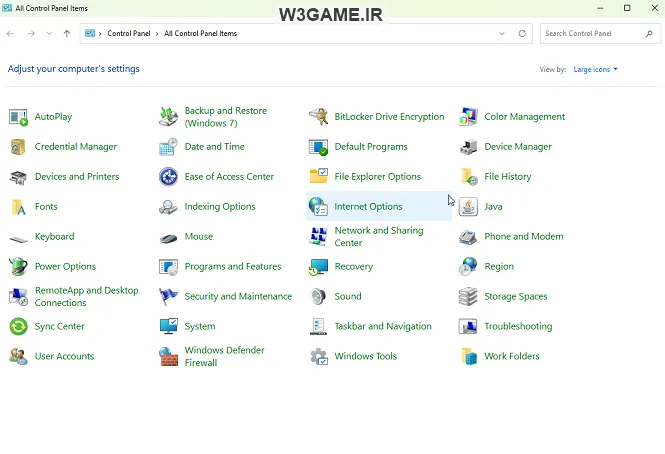Click the search magnifier icon
This screenshot has width=665, height=454.
[649, 34]
